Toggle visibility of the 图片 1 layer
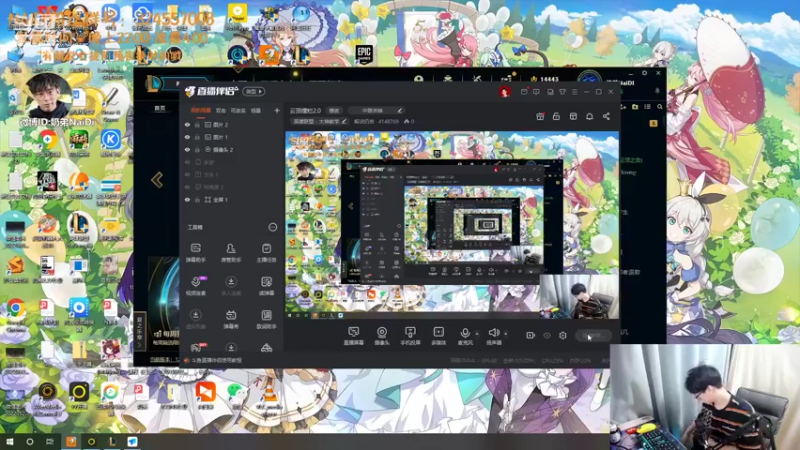The width and height of the screenshot is (800, 450). click(187, 137)
